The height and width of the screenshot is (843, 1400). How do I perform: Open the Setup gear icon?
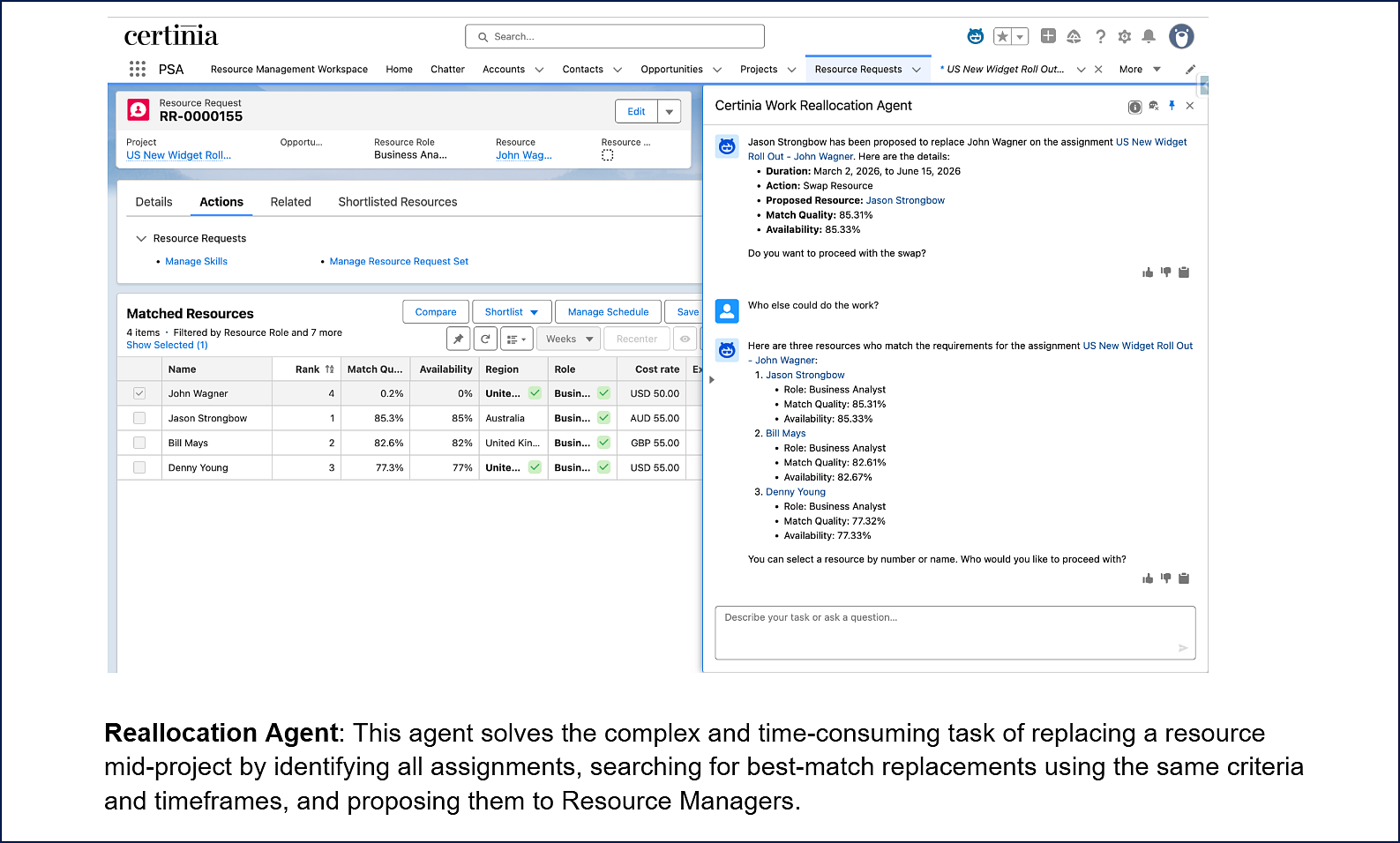pos(1124,36)
